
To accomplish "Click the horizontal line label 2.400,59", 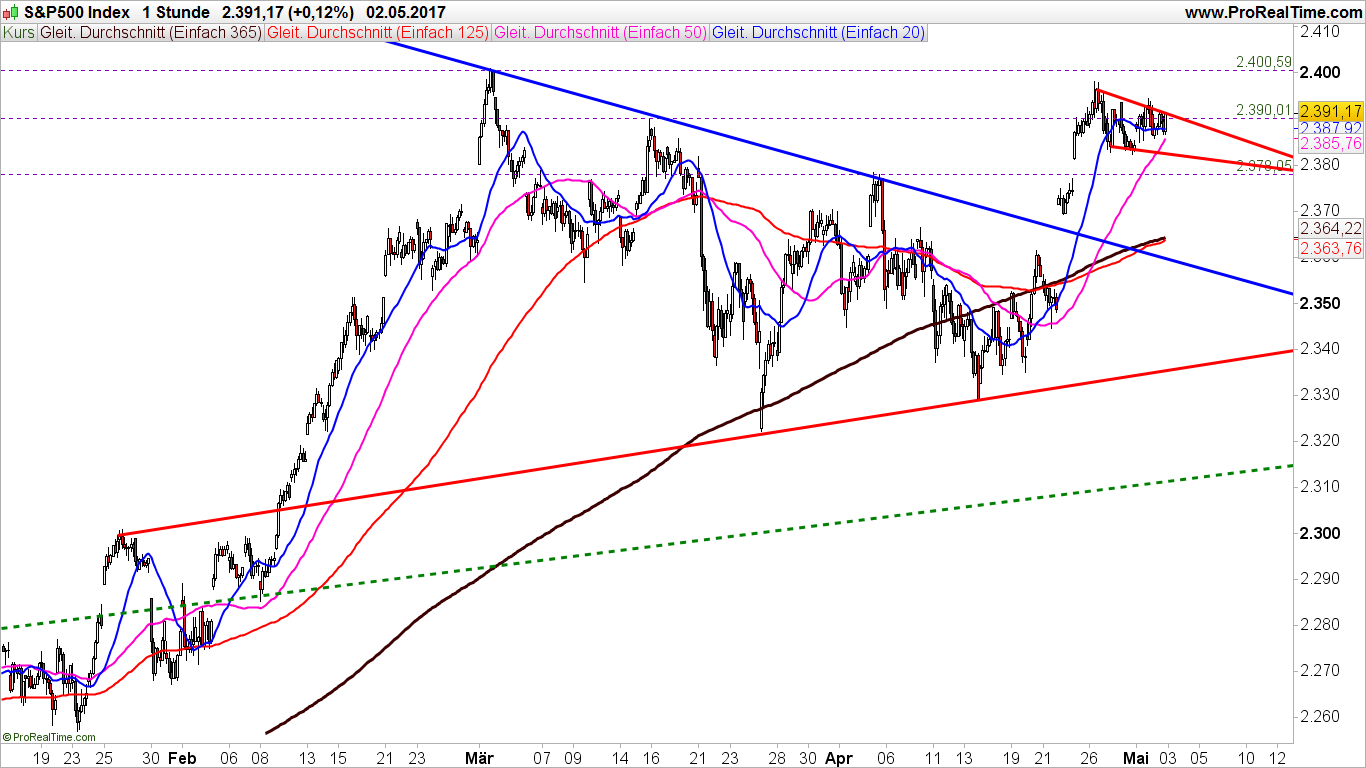I will [x=1265, y=61].
